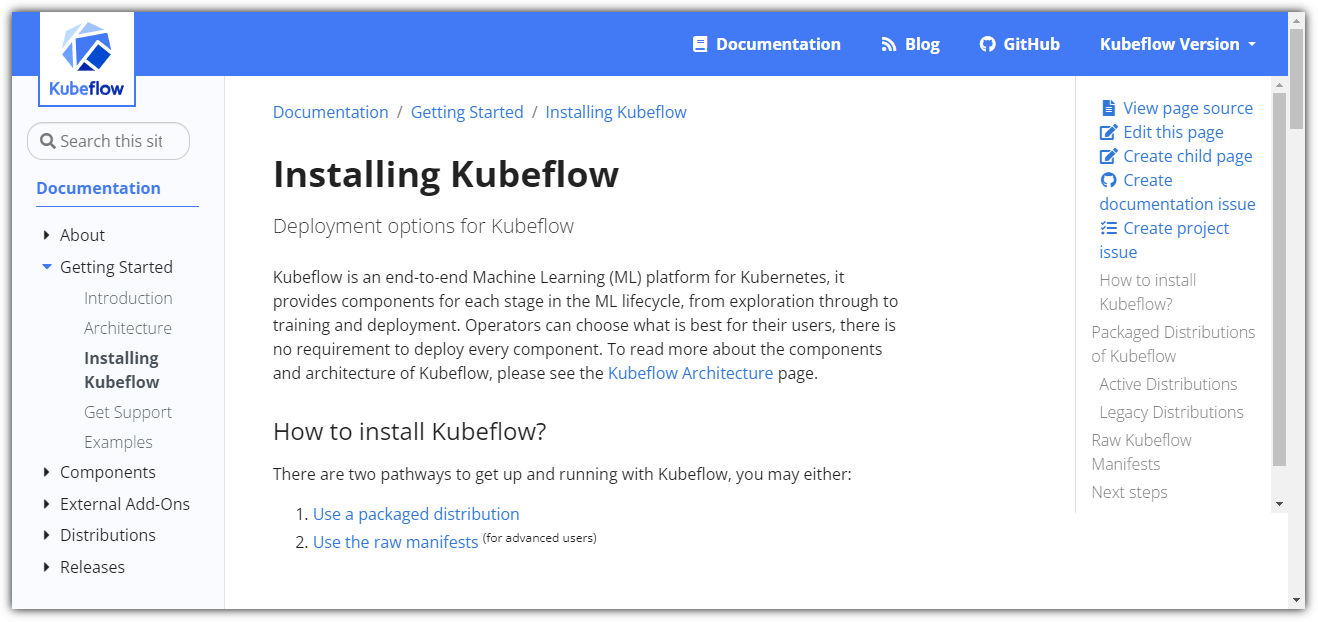Viewport: 1318px width, 622px height.
Task: Collapse the Getting Started section arrow
Action: 46,267
